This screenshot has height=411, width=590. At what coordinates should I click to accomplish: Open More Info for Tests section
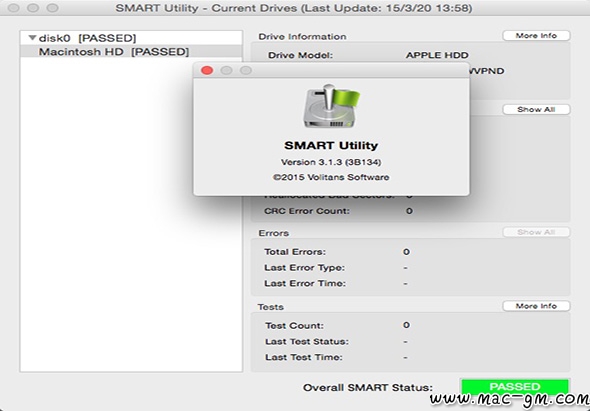point(536,306)
